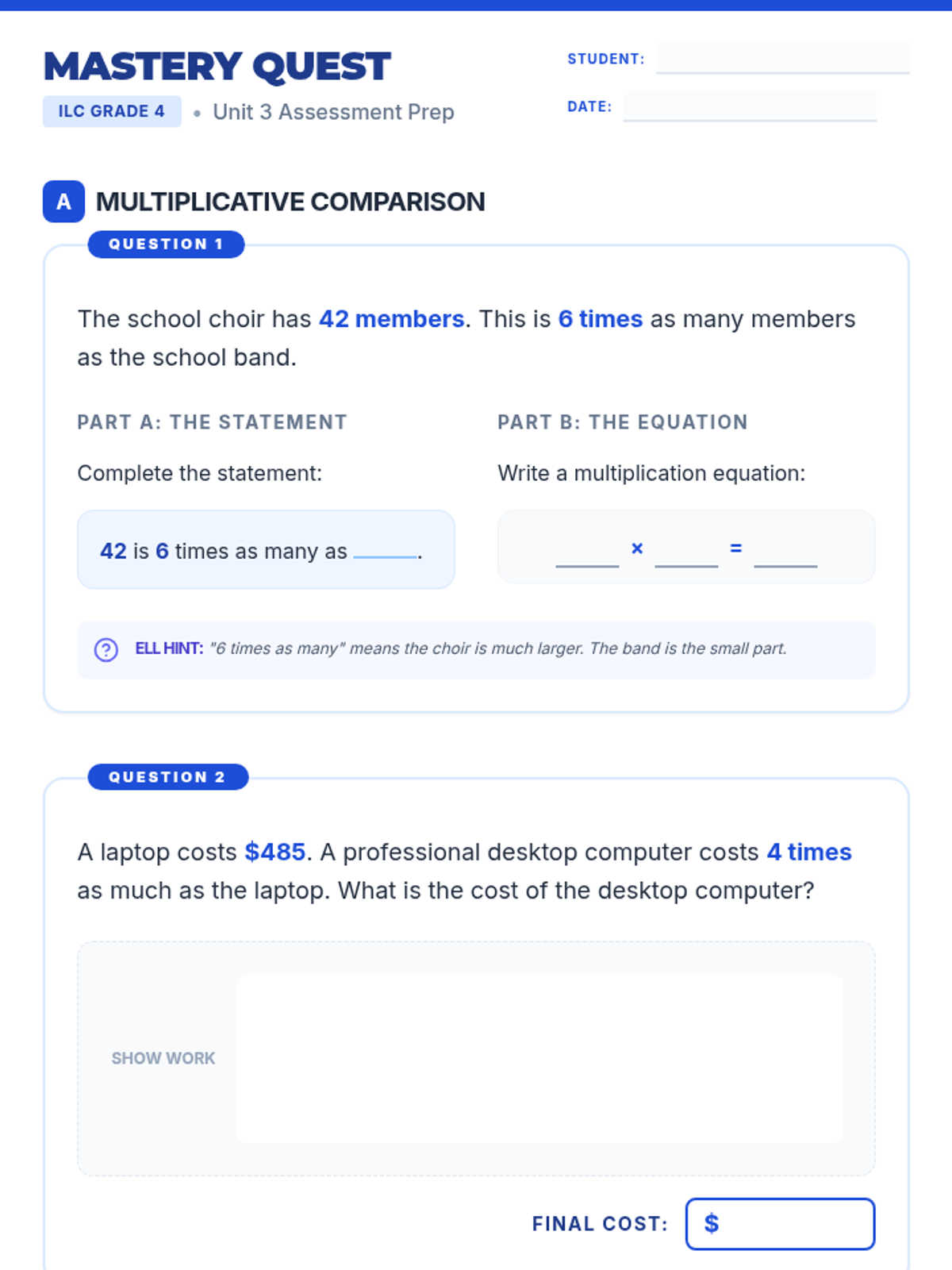Click the Question 2 badge
Image resolution: width=952 pixels, height=1270 pixels.
(168, 777)
